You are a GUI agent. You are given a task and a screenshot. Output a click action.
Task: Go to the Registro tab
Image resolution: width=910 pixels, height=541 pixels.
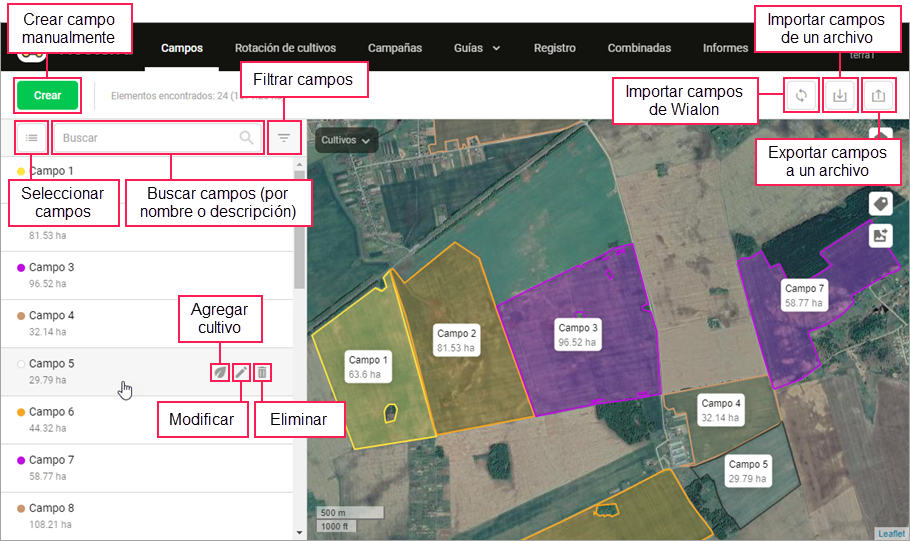pyautogui.click(x=554, y=48)
